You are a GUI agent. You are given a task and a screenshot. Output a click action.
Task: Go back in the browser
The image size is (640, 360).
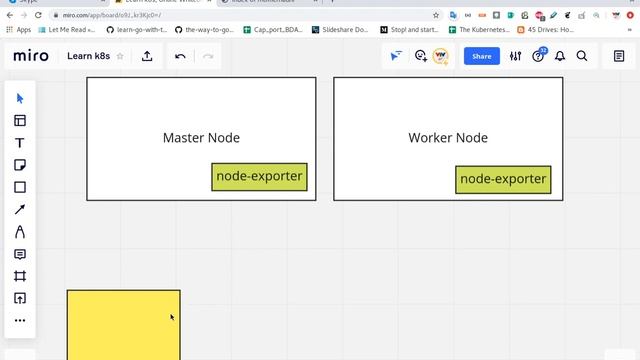coord(10,15)
